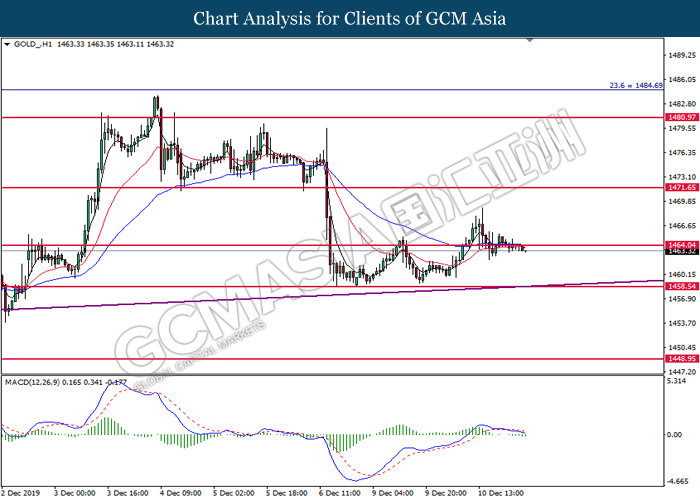Click the 1469.85 price axis value

coord(682,201)
